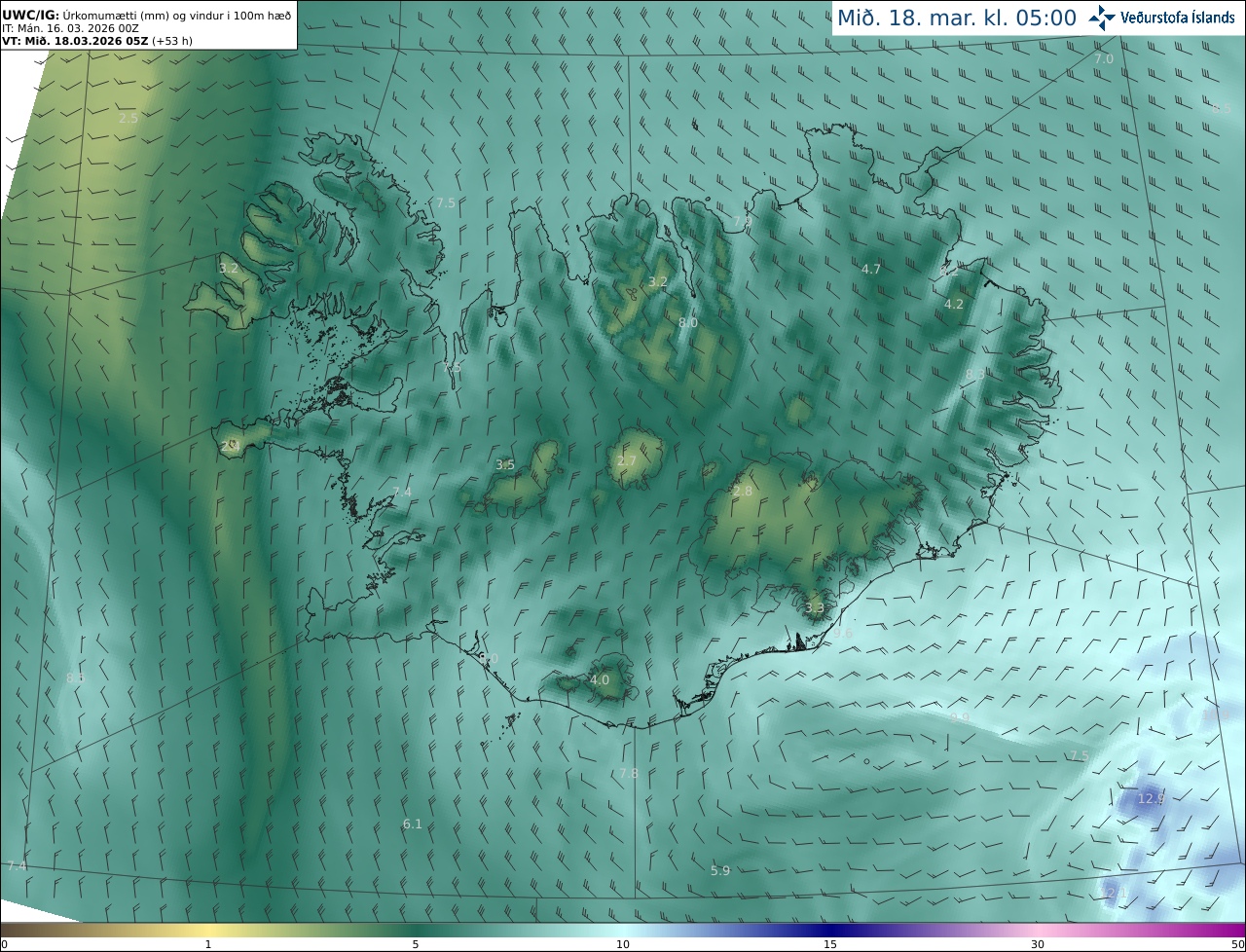Click the 2.8 value label on the map
The width and height of the screenshot is (1246, 952).
pos(743,492)
